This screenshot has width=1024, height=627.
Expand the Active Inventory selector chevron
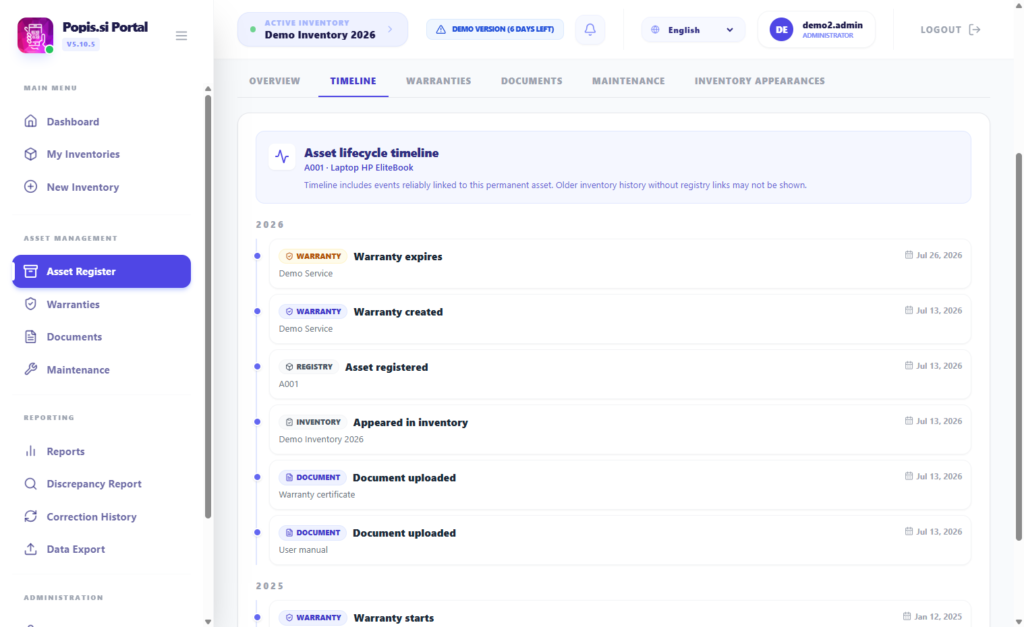[x=390, y=29]
